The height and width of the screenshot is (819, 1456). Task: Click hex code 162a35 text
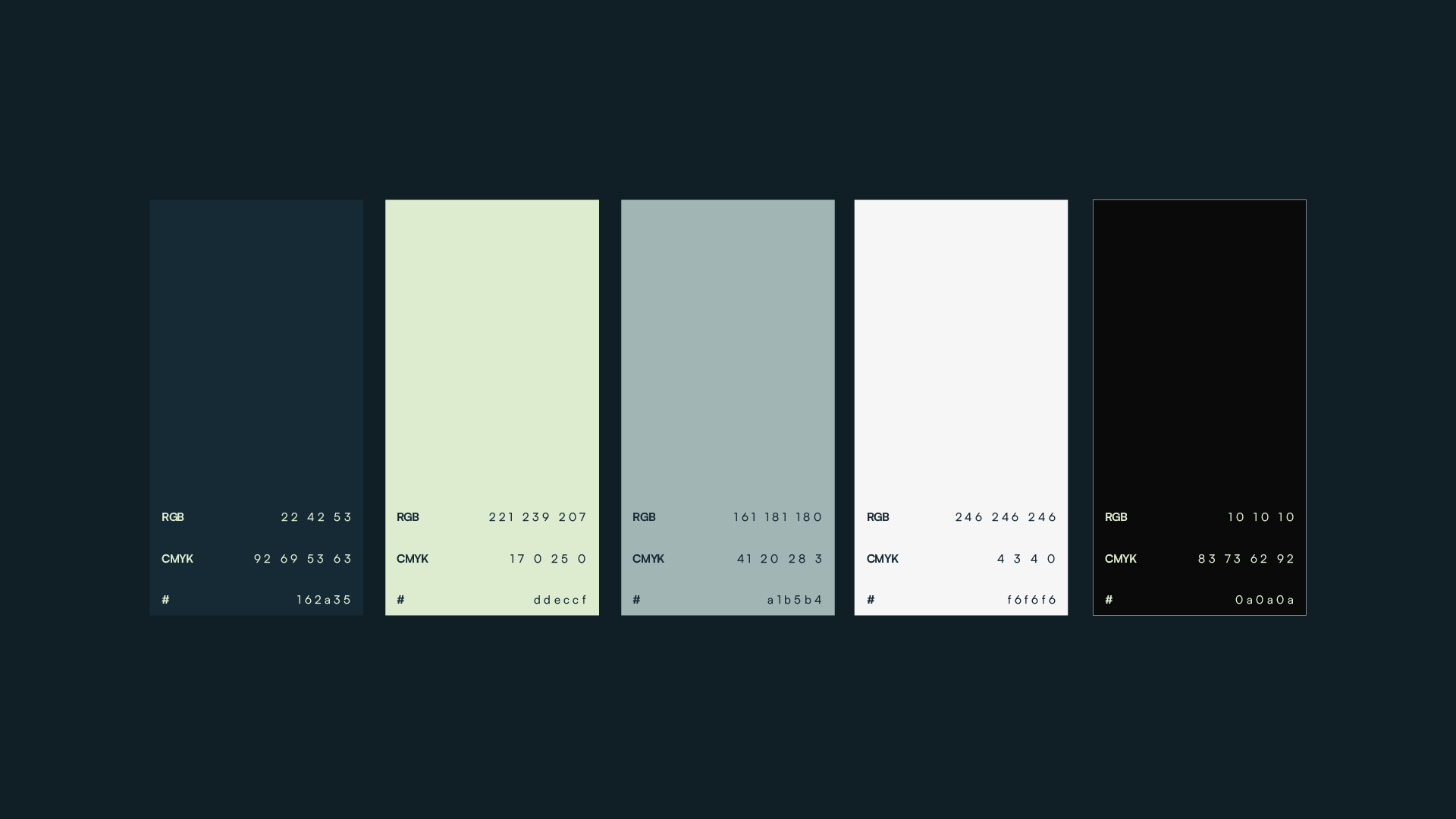coord(324,600)
